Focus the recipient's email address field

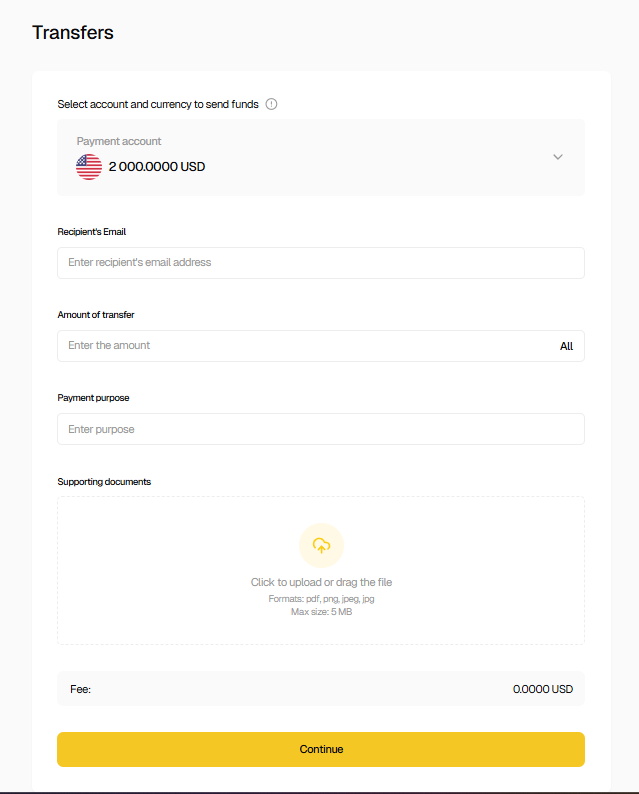click(320, 263)
